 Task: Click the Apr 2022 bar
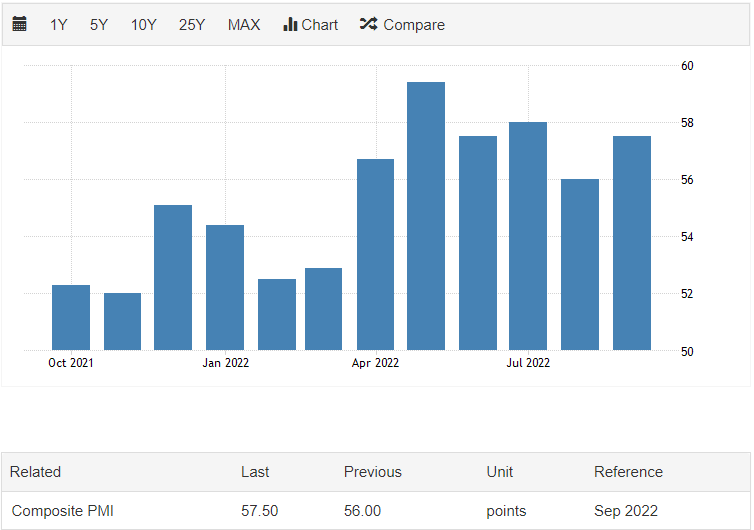(375, 255)
